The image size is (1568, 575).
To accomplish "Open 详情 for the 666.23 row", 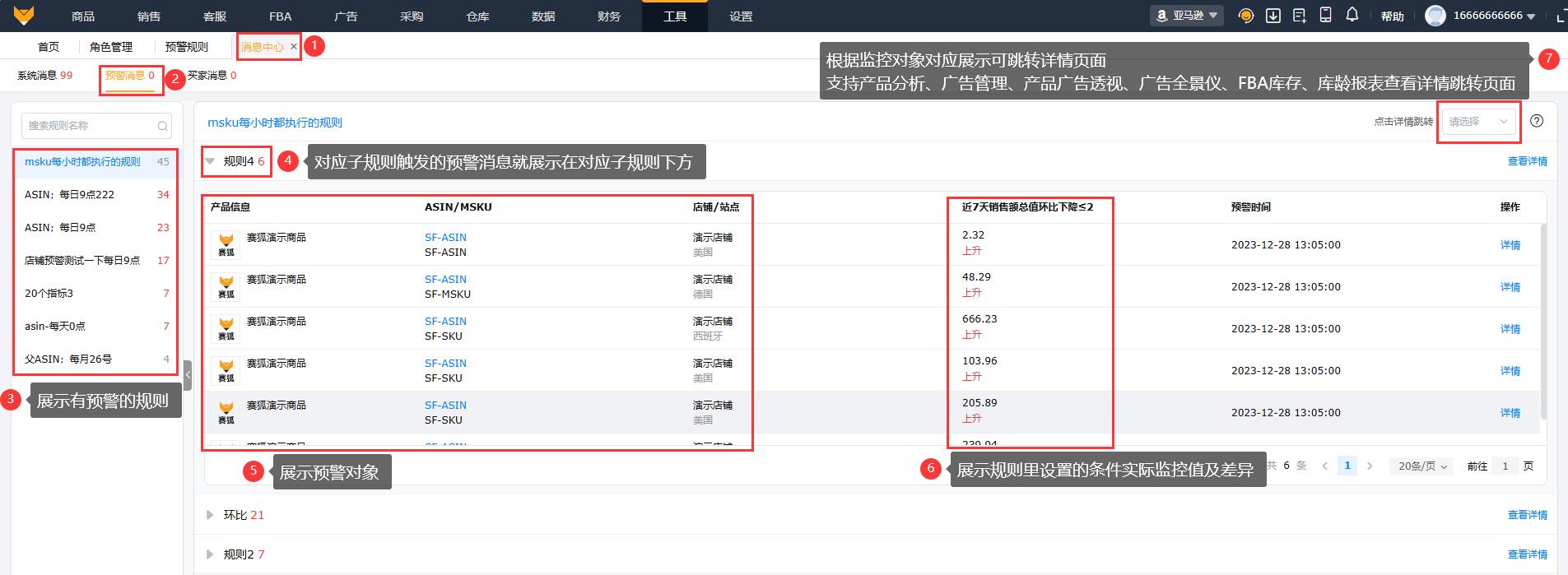I will point(1510,328).
